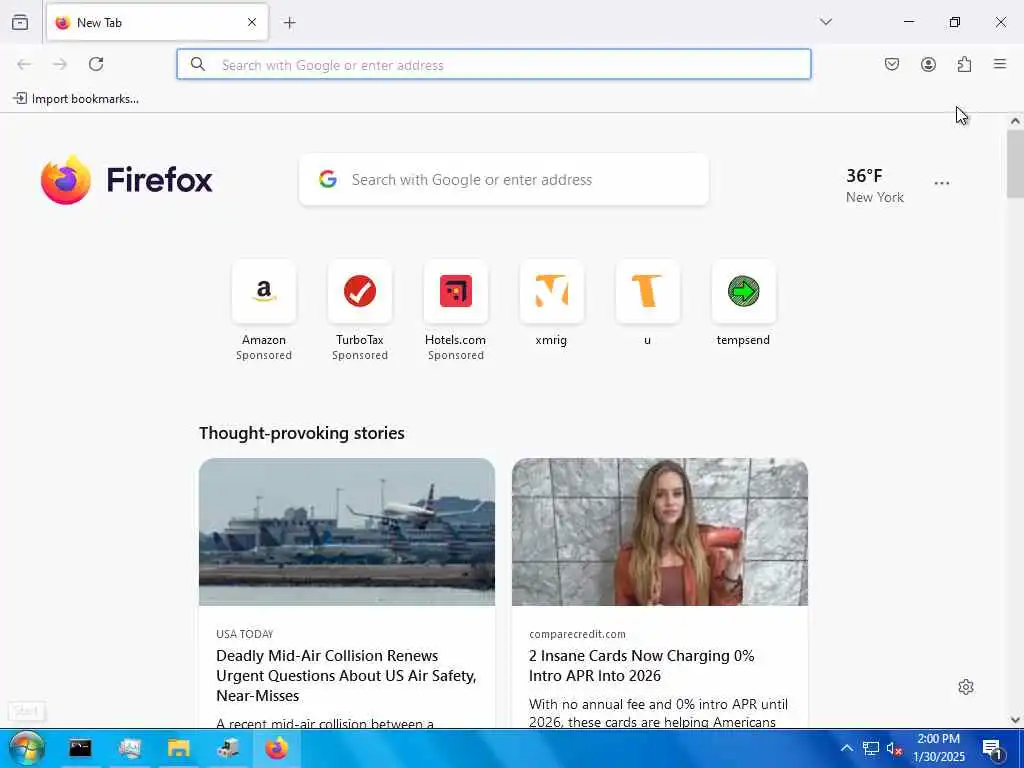The image size is (1024, 768).
Task: Click the muted volume tray icon
Action: (x=894, y=749)
